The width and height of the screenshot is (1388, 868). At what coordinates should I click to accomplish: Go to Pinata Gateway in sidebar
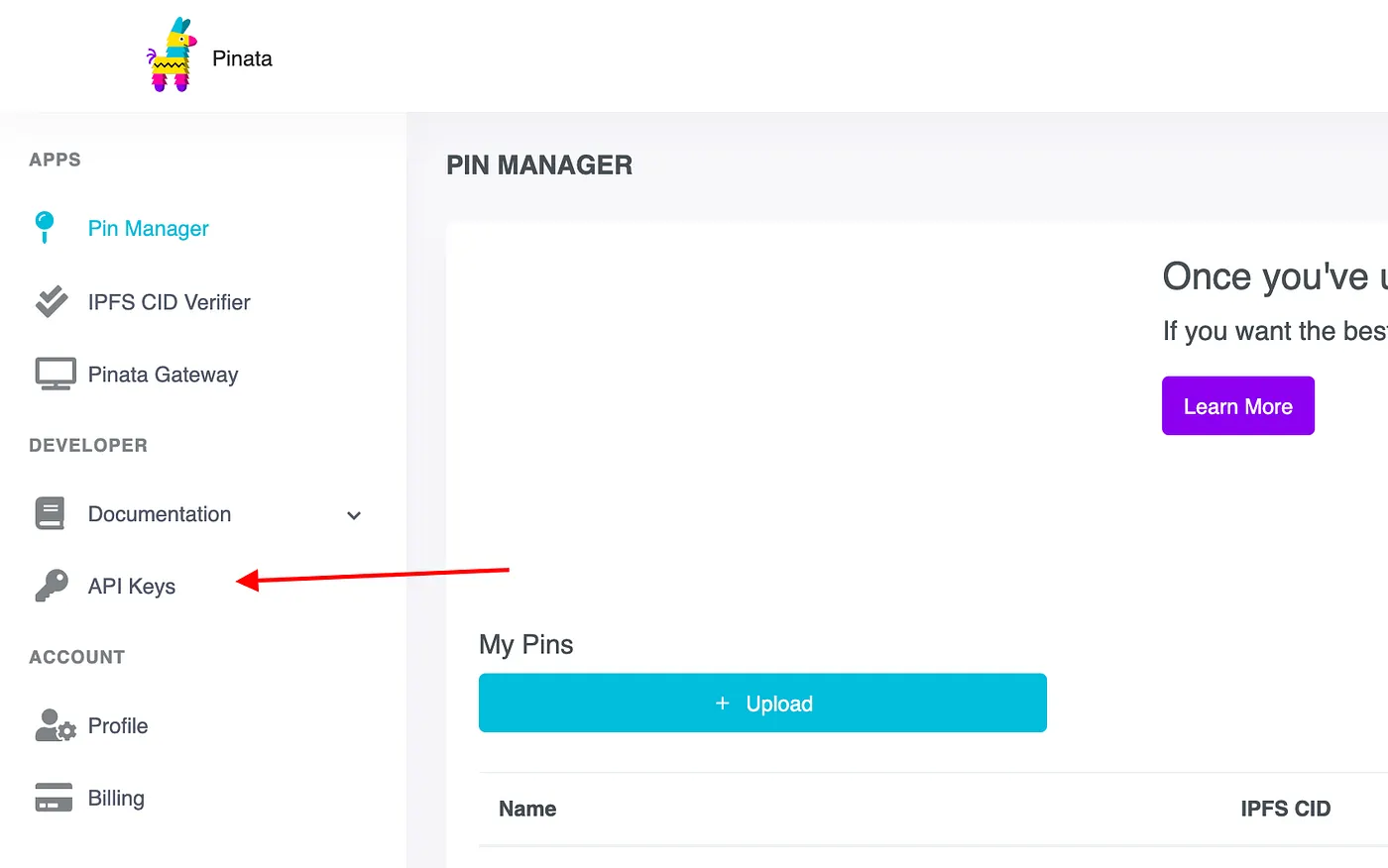click(163, 375)
